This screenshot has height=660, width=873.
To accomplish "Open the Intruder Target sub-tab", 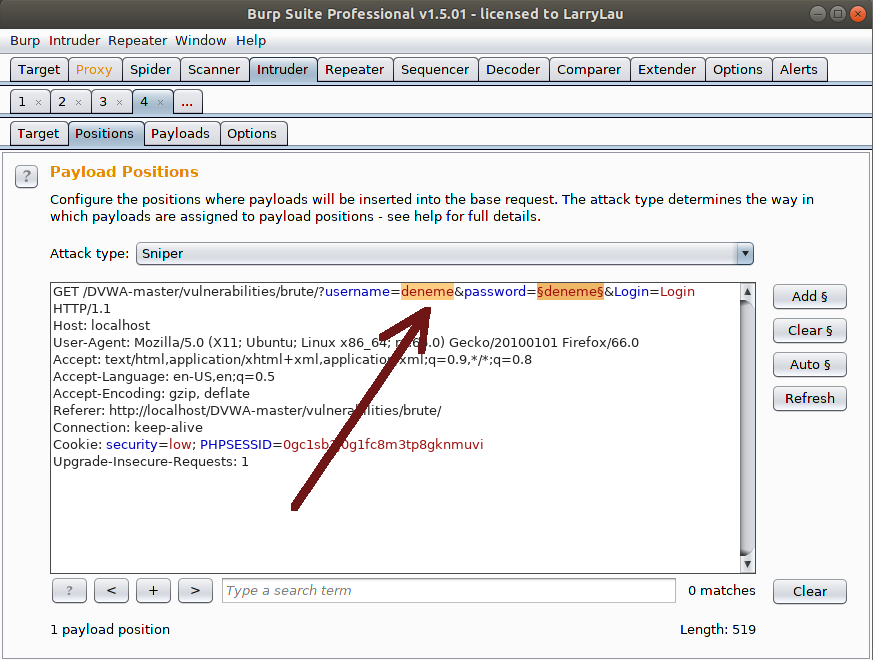I will (x=38, y=134).
